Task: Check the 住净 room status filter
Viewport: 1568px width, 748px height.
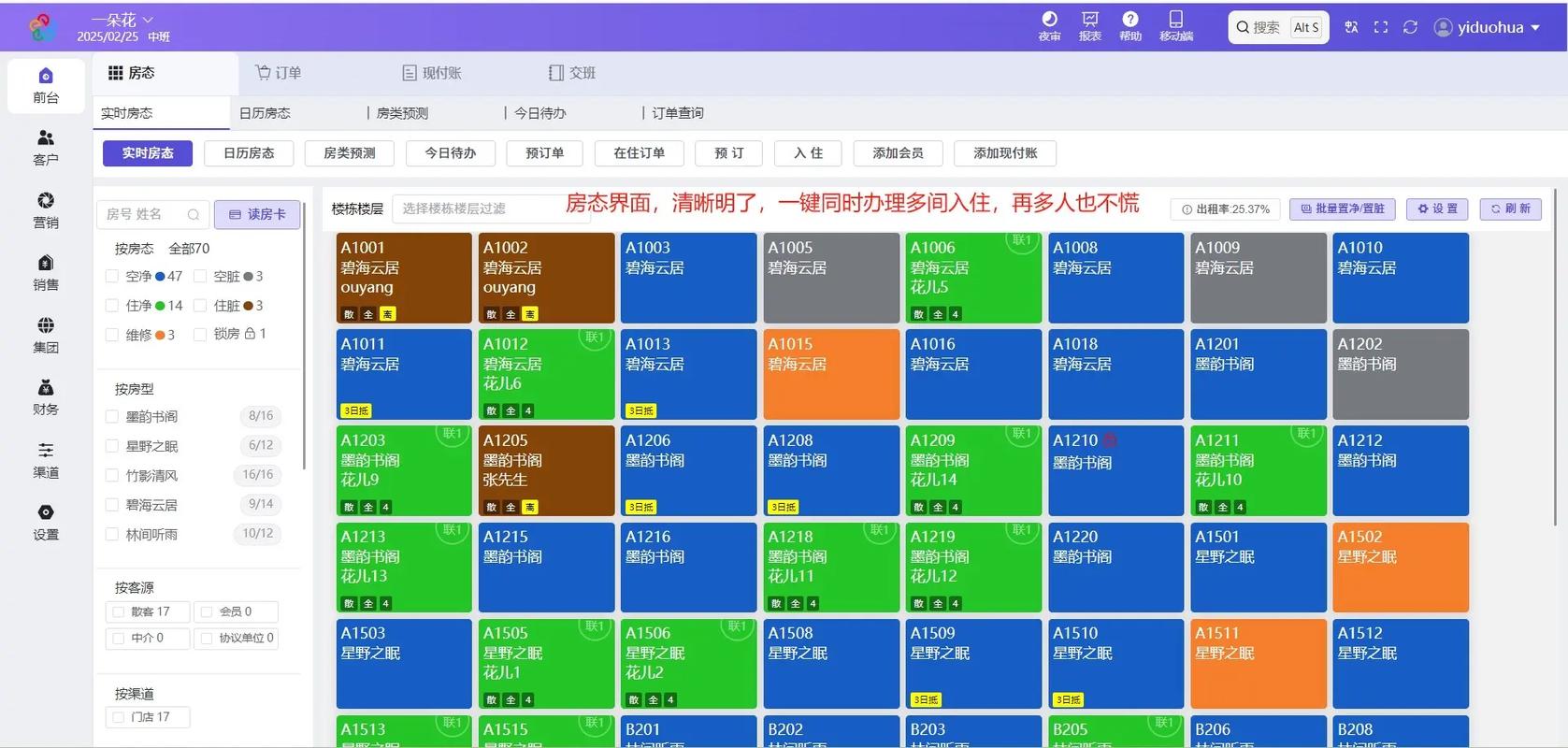Action: point(112,306)
